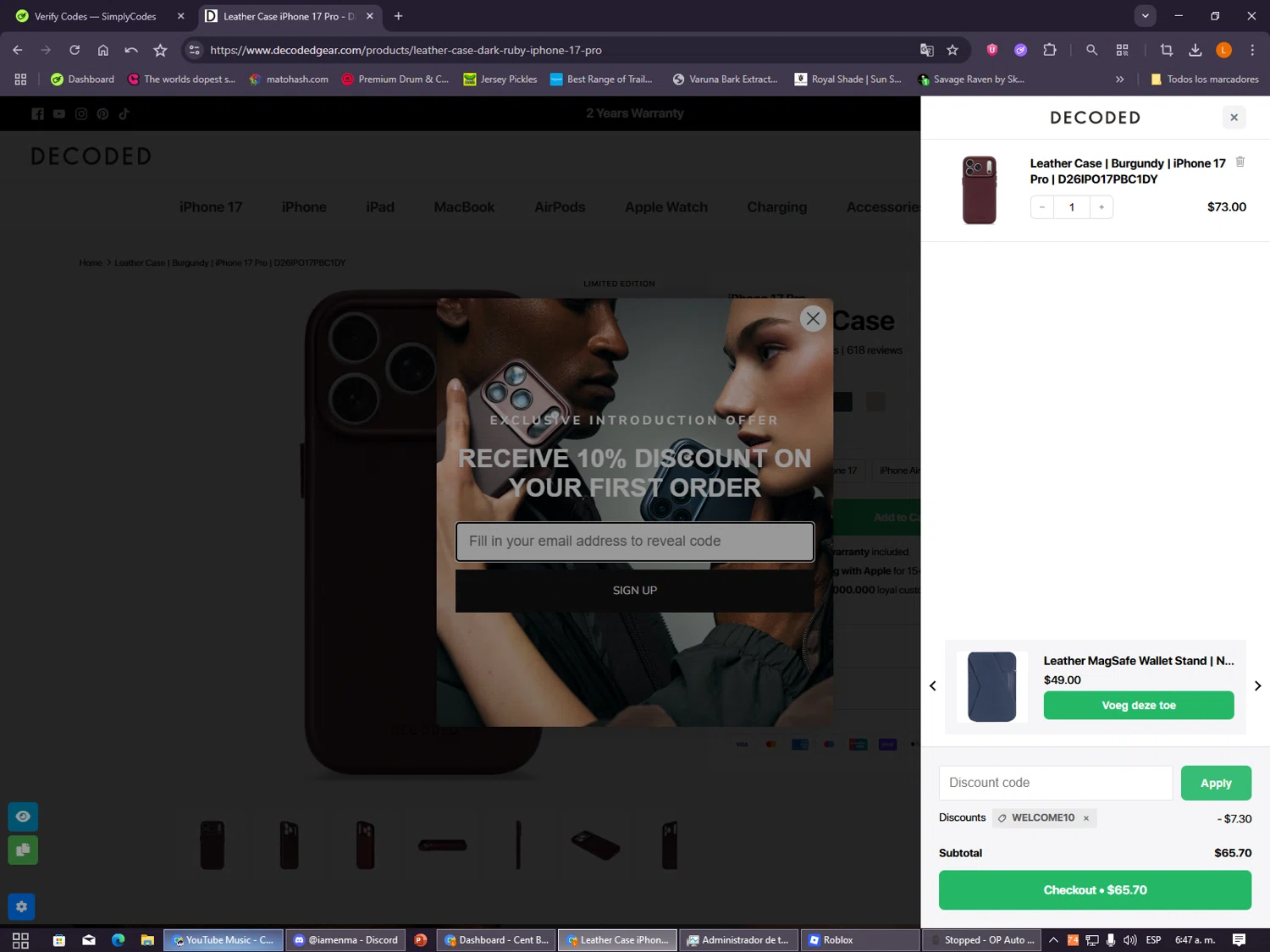1270x952 pixels.
Task: Reload the page with refresh icon
Action: coord(75,50)
